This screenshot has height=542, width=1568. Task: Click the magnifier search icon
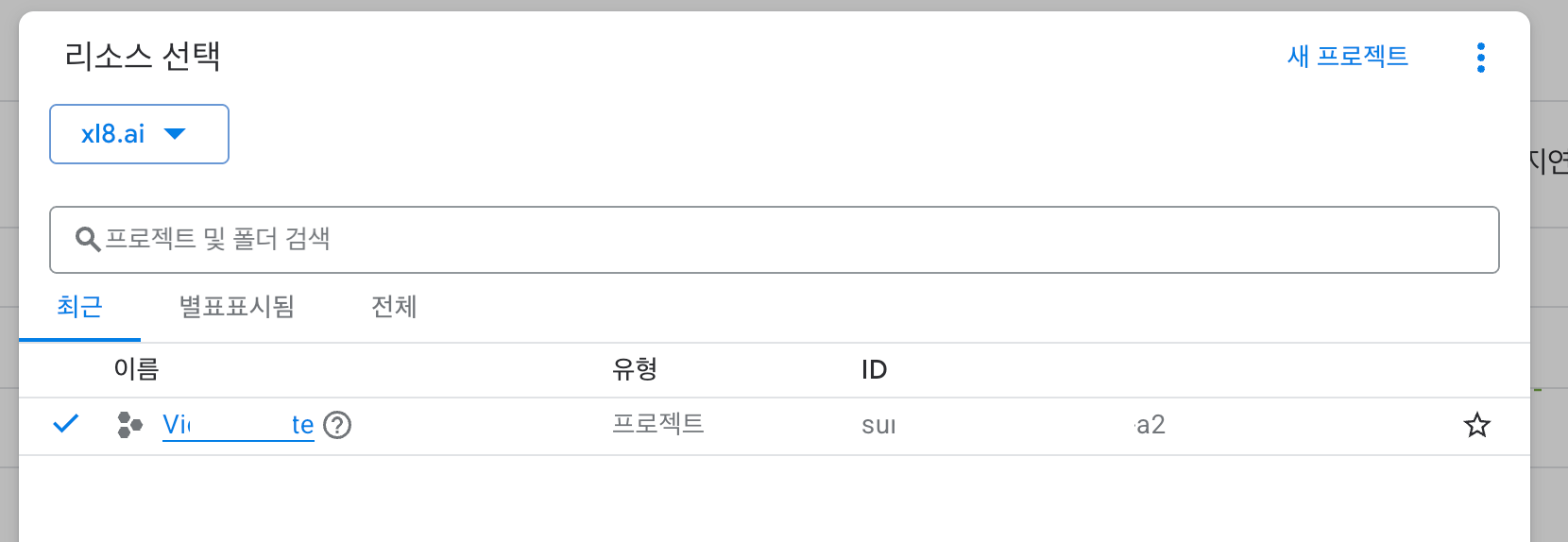click(x=88, y=240)
